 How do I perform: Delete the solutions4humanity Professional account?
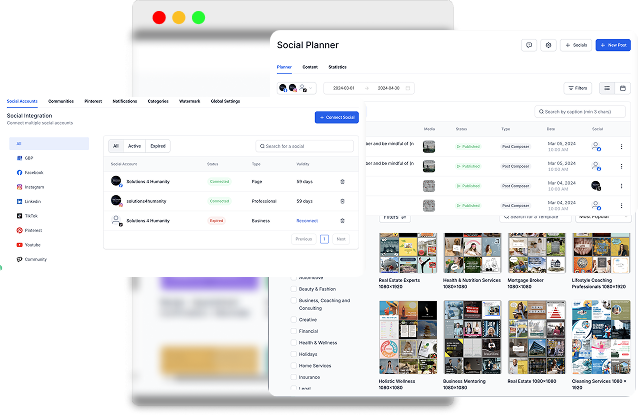coord(342,201)
